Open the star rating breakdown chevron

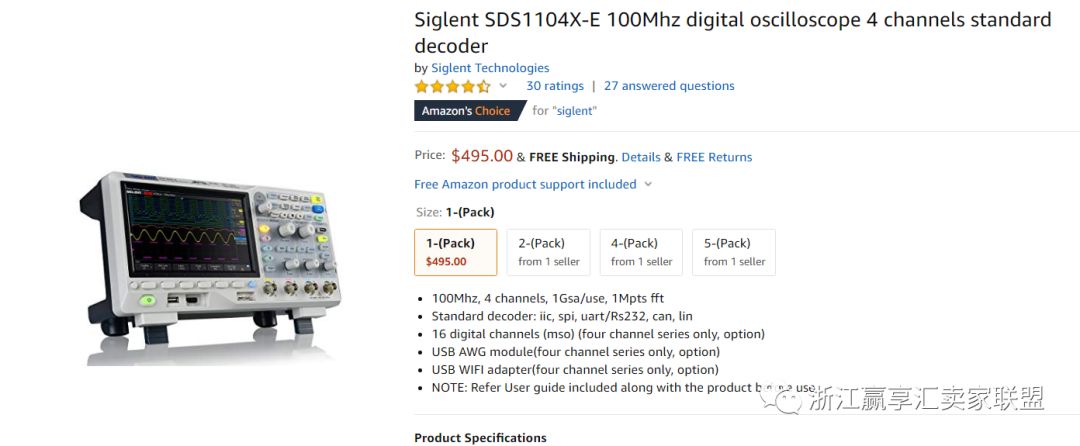pyautogui.click(x=503, y=87)
